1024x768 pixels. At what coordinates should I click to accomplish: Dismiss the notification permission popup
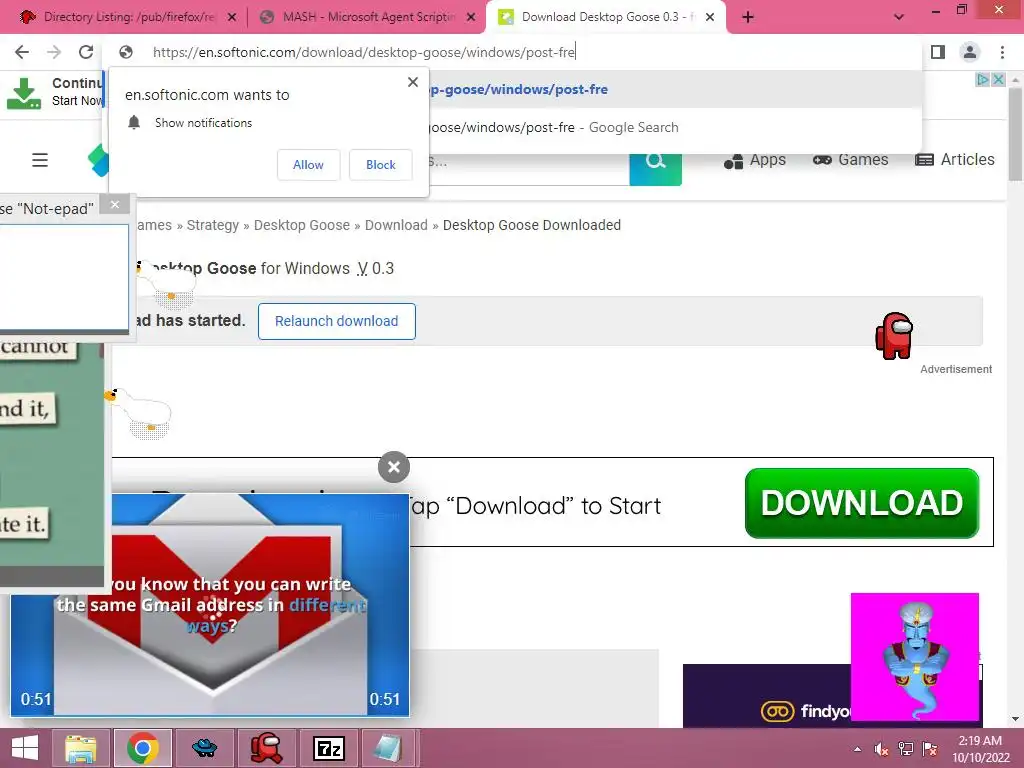(413, 82)
